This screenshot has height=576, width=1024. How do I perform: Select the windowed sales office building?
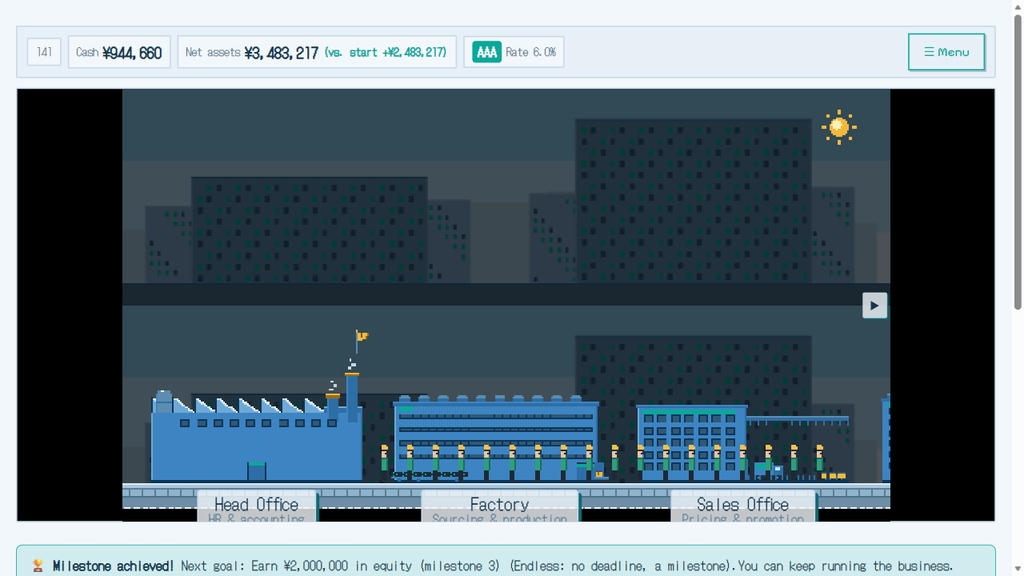pos(692,443)
